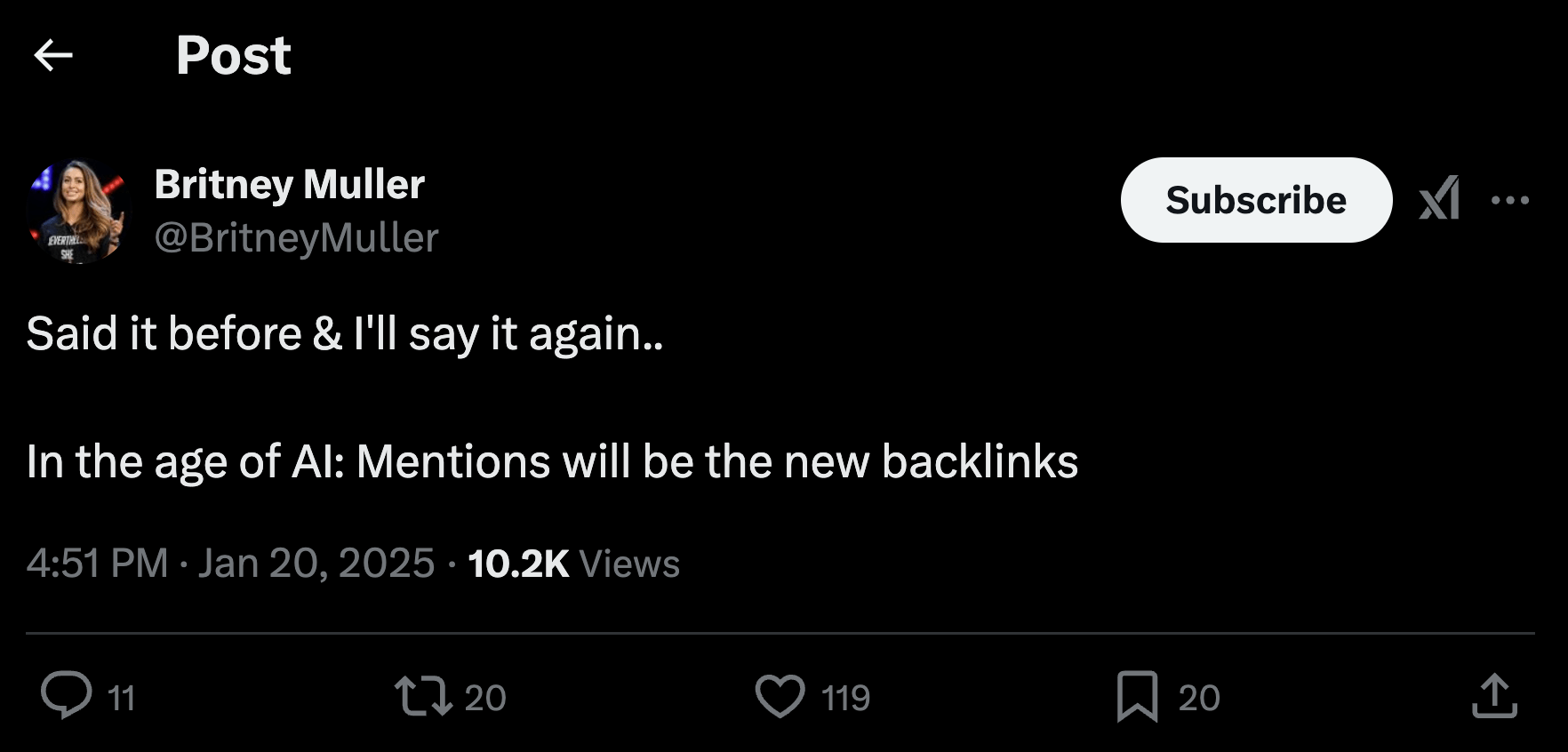This screenshot has width=1568, height=752.
Task: Open Grok analysis for this post
Action: (x=1439, y=200)
